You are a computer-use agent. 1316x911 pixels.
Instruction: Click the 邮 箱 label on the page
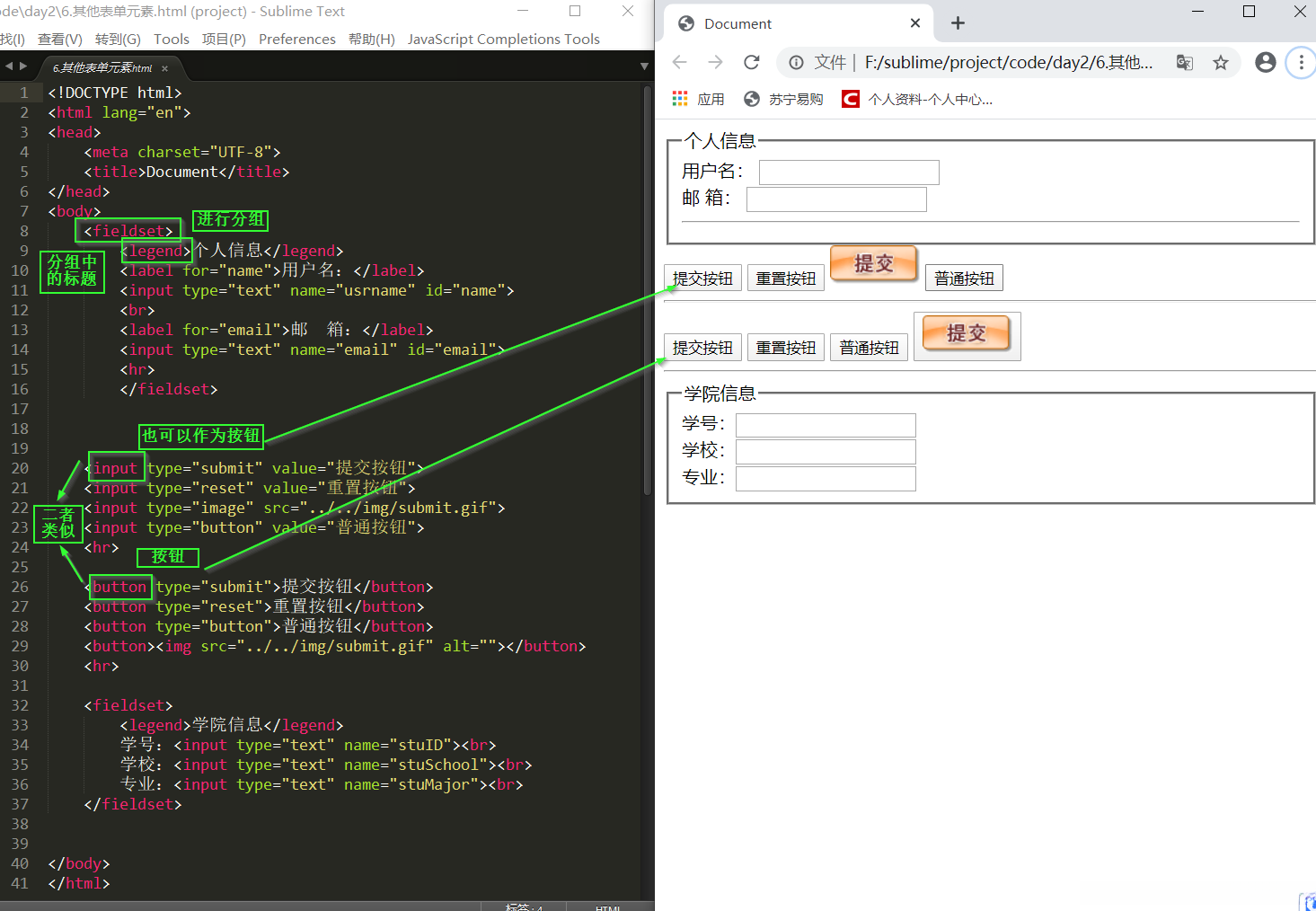(x=707, y=199)
